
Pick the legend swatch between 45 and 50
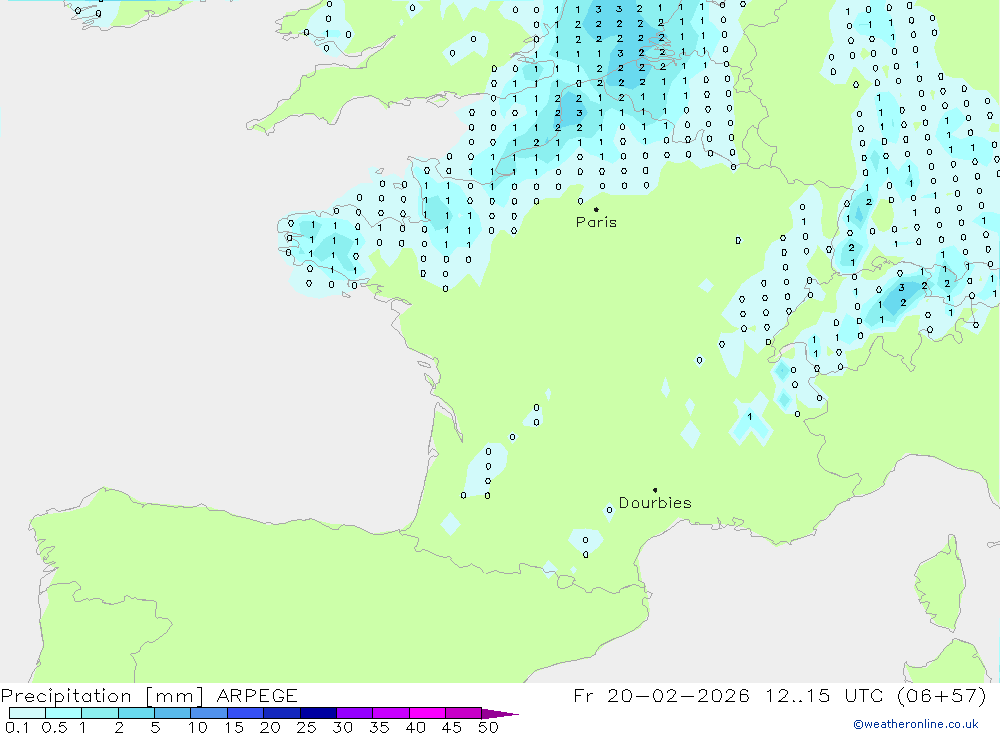click(x=464, y=713)
